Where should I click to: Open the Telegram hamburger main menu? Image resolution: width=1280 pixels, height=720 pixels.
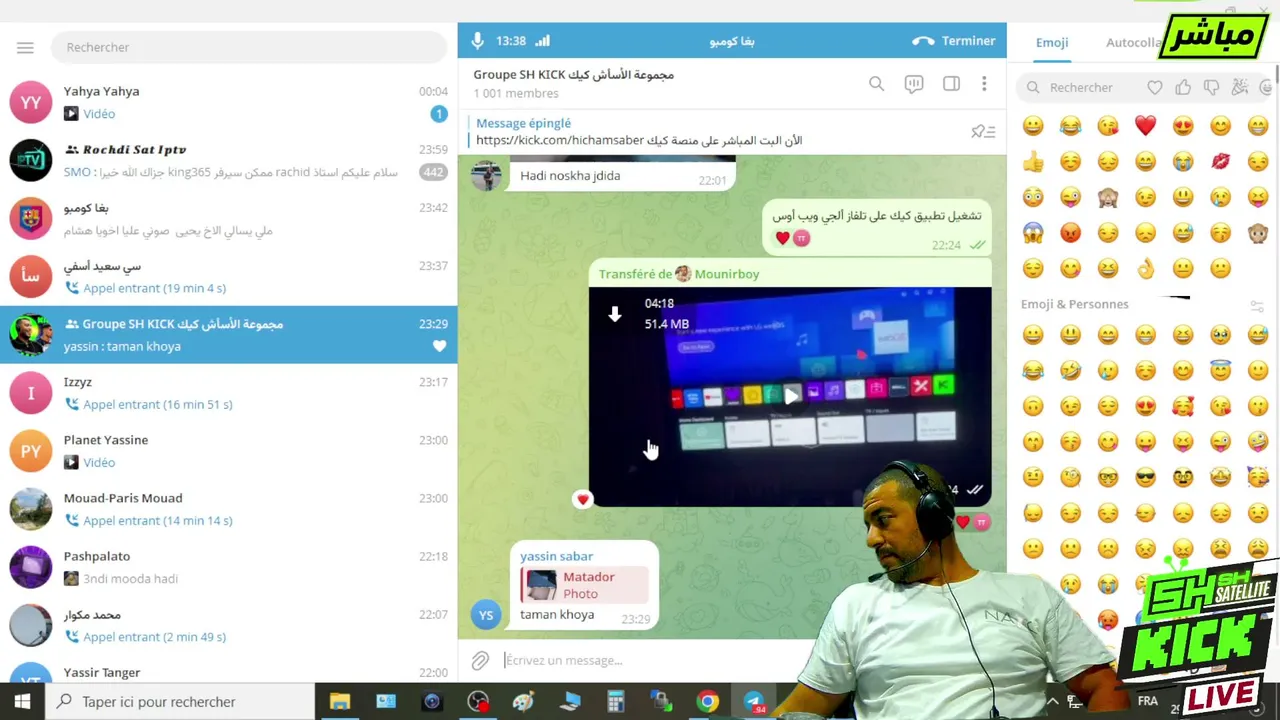point(25,47)
